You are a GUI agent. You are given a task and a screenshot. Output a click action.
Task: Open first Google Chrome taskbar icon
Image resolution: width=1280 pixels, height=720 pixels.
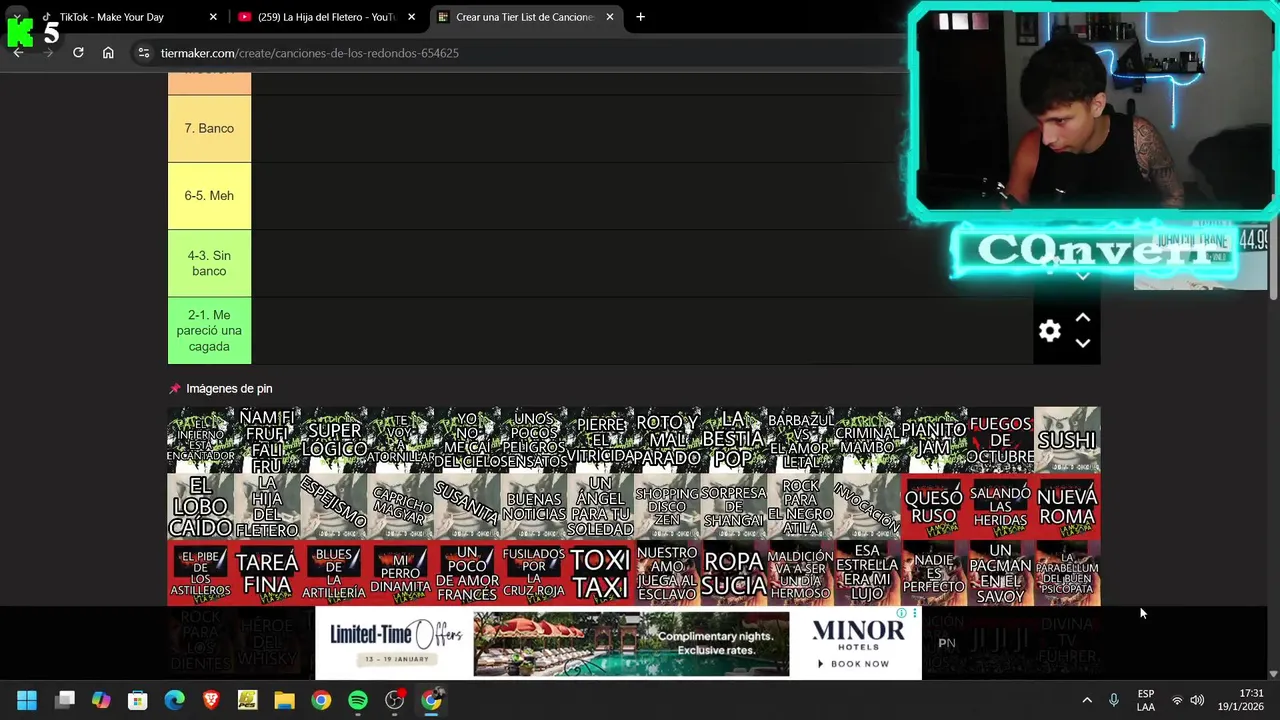(321, 701)
